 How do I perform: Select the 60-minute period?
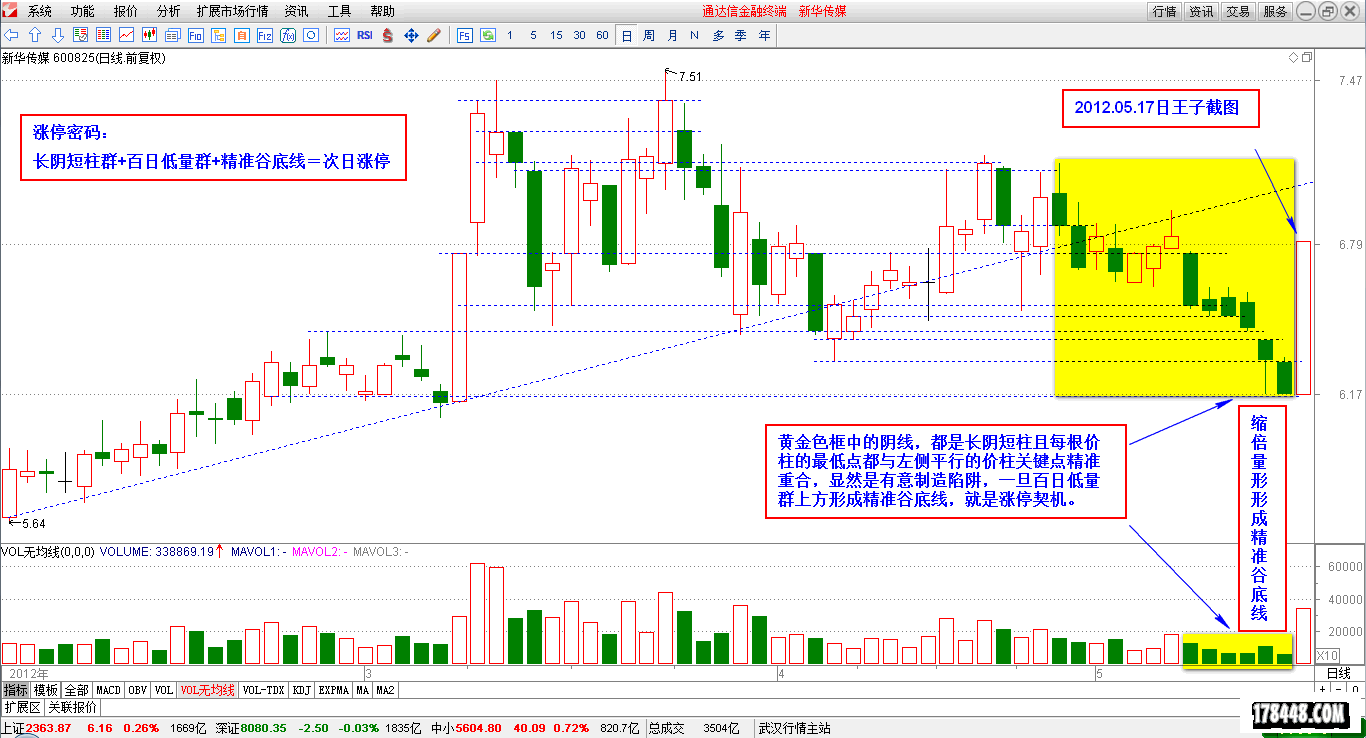(602, 35)
